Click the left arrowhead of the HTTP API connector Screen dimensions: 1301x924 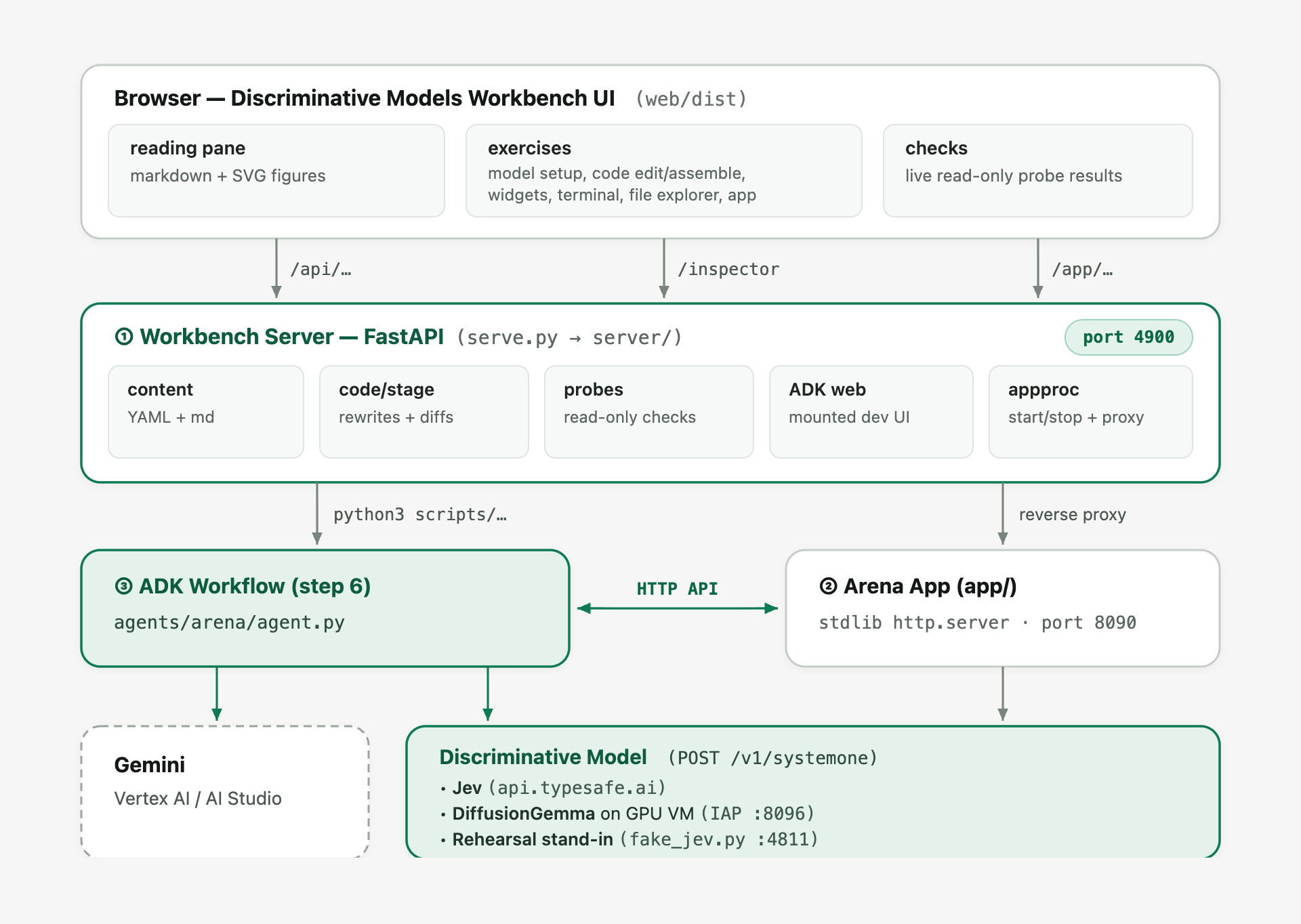(584, 608)
